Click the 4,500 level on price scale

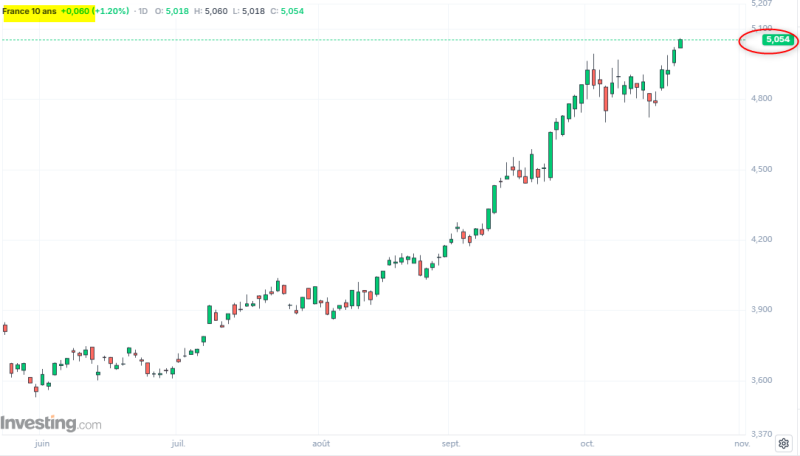point(761,169)
